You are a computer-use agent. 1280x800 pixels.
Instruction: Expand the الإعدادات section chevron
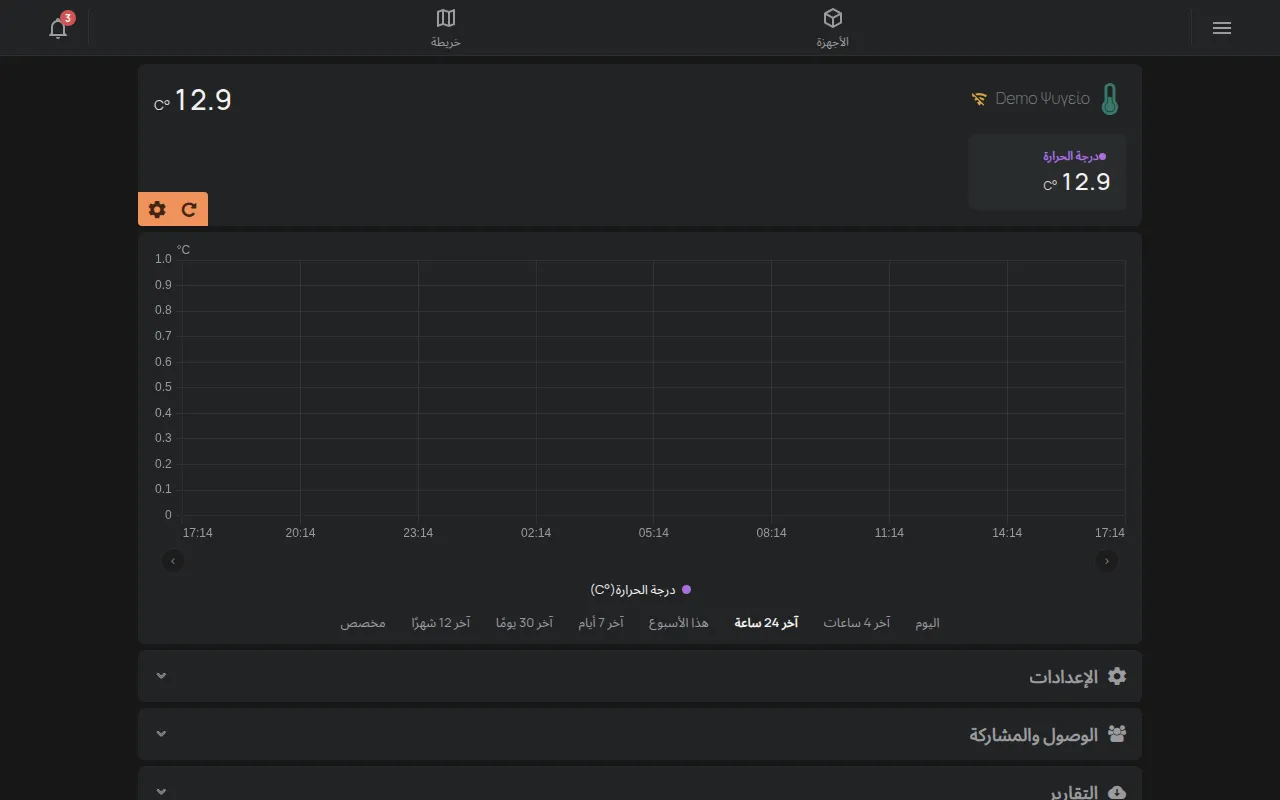coord(161,676)
